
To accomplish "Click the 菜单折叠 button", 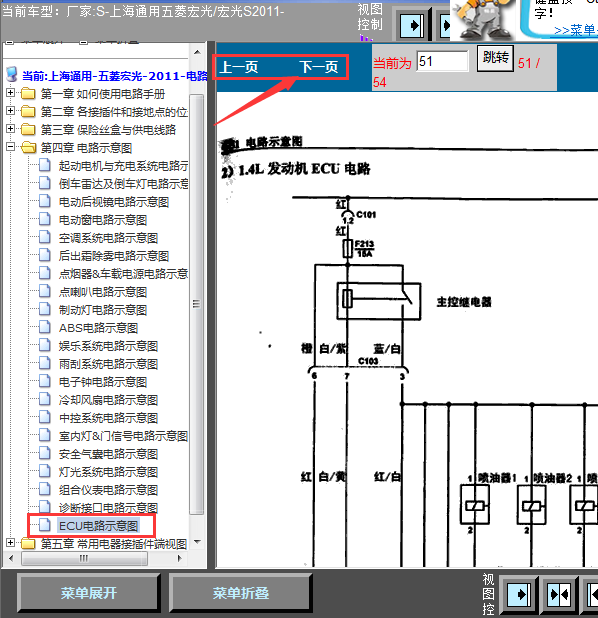I will tap(240, 593).
